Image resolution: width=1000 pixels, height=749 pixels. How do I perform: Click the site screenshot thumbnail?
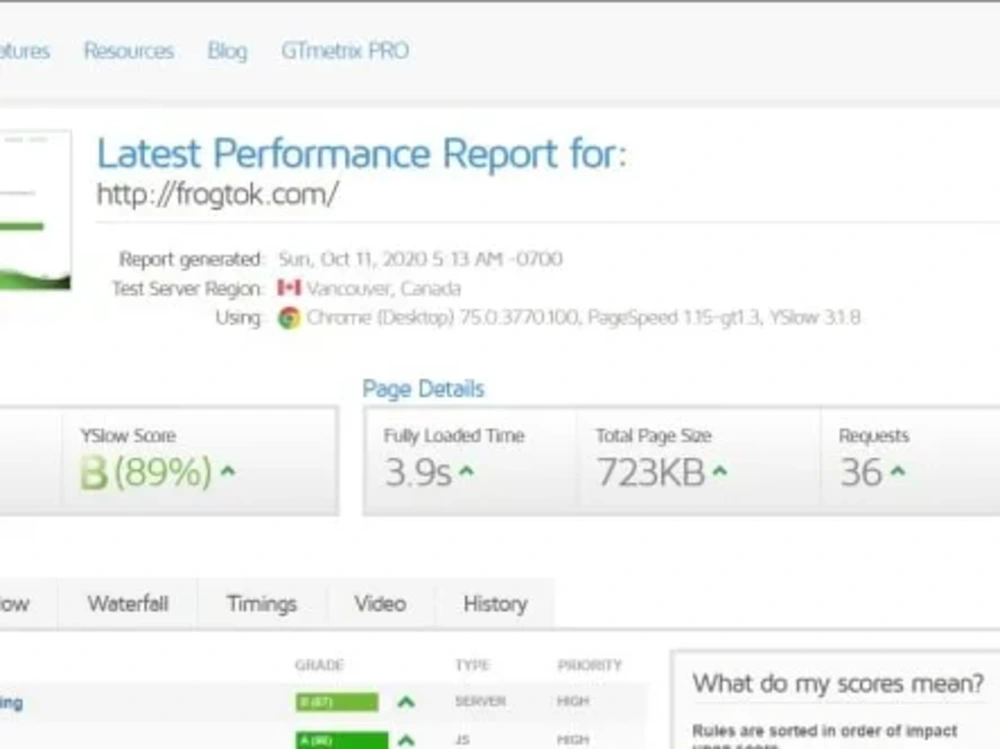(35, 211)
